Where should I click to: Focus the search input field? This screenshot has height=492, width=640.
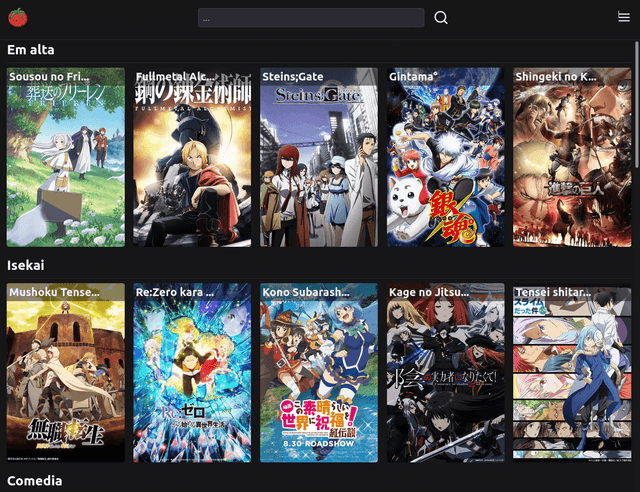(x=311, y=18)
